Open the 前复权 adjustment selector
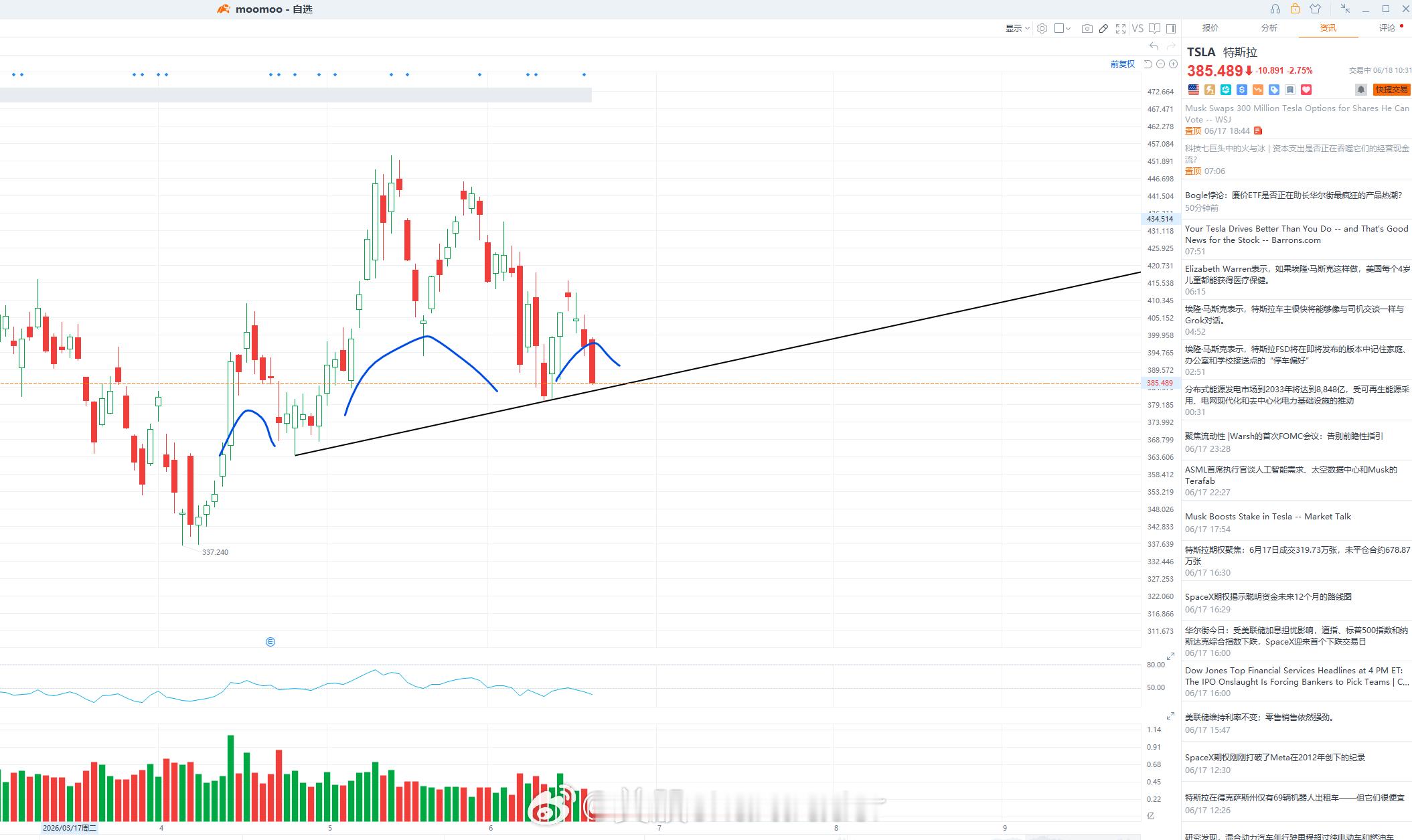The width and height of the screenshot is (1412, 840). (x=1123, y=64)
